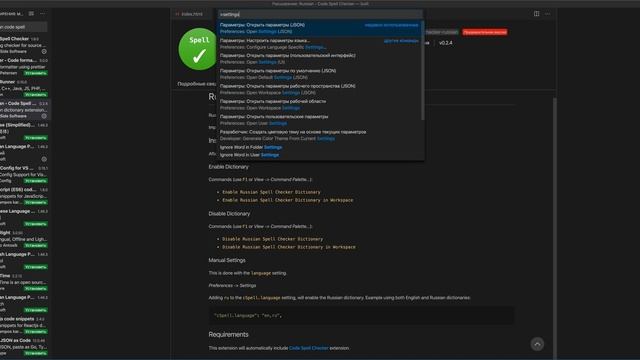Screen dimensions: 640x360
Task: Click the 'Requirements' heading
Action: (228, 334)
